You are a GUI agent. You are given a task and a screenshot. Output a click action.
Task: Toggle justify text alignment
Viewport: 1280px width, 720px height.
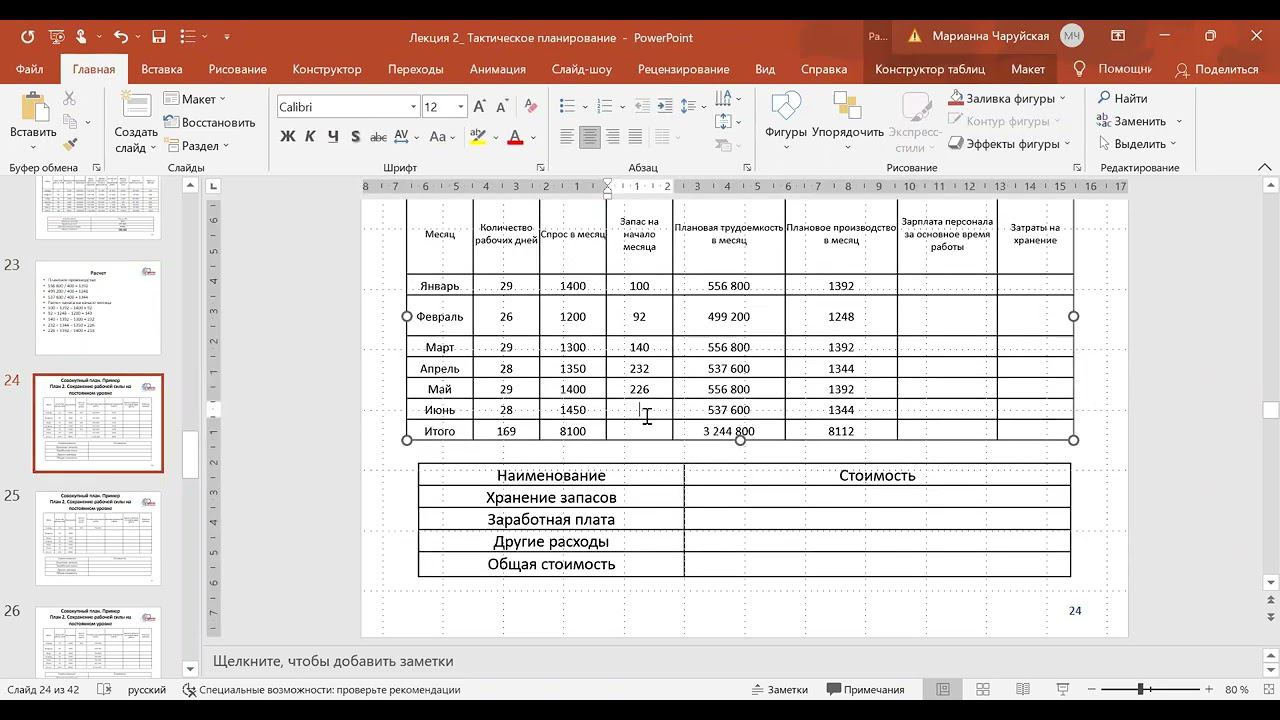pyautogui.click(x=636, y=137)
